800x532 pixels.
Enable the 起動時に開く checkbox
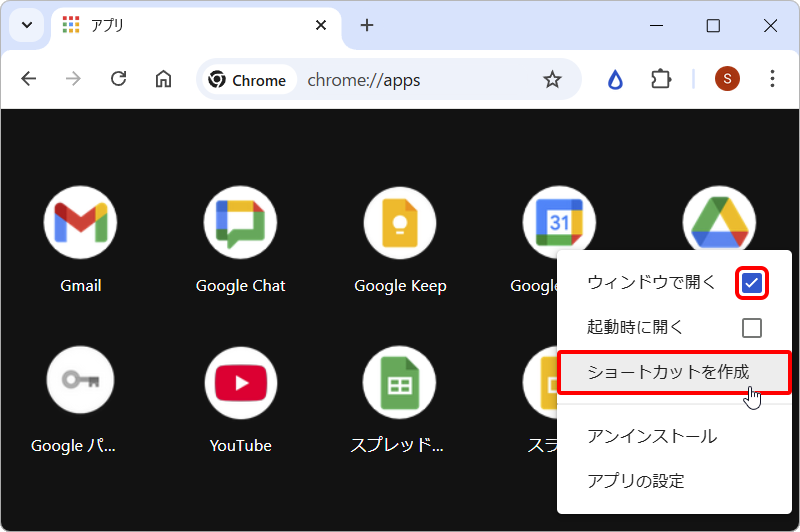pyautogui.click(x=752, y=328)
